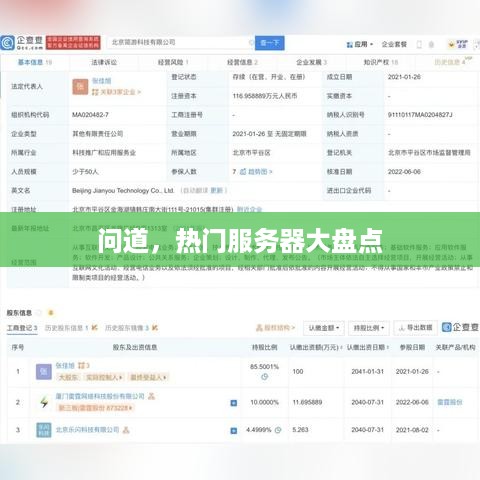This screenshot has width=480, height=480.
Task: Click the equity structure icon after 北京乐闪科技有限公司
Action: (x=126, y=430)
